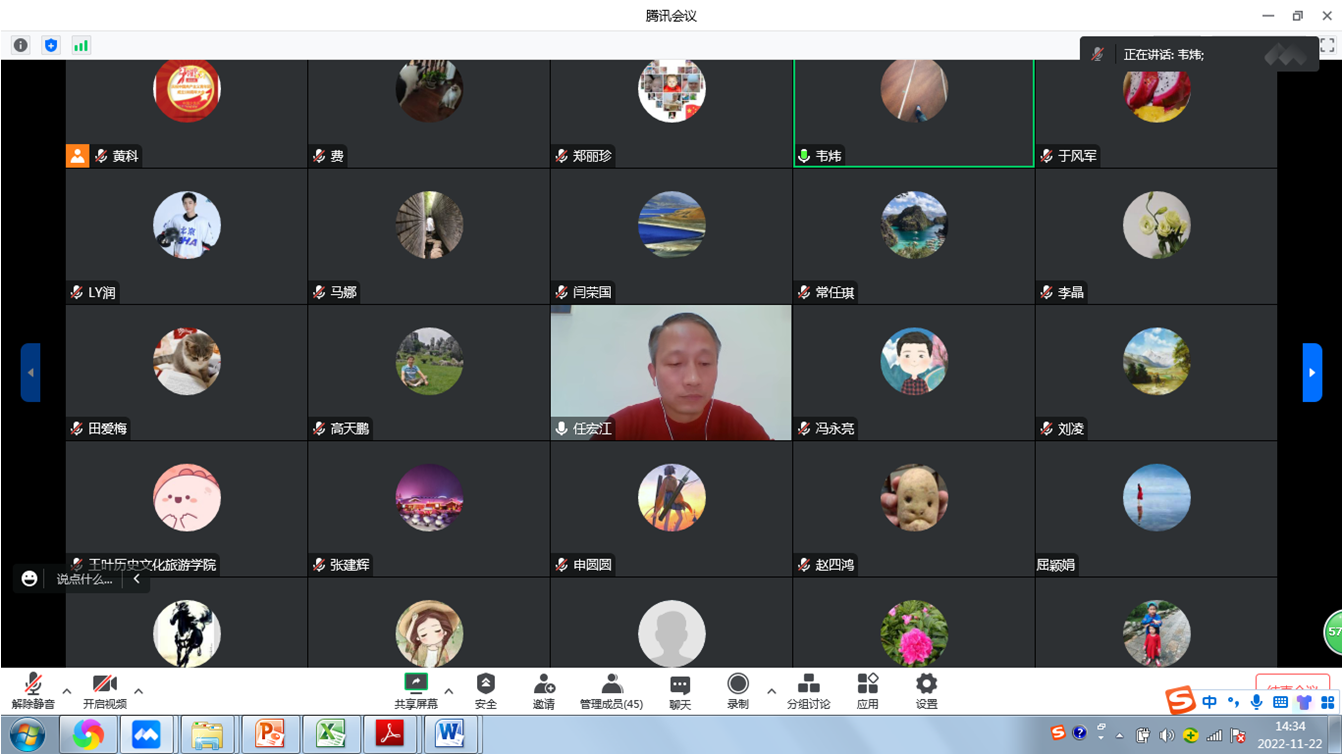The image size is (1343, 755).
Task: Go to next page of participants
Action: (1312, 372)
